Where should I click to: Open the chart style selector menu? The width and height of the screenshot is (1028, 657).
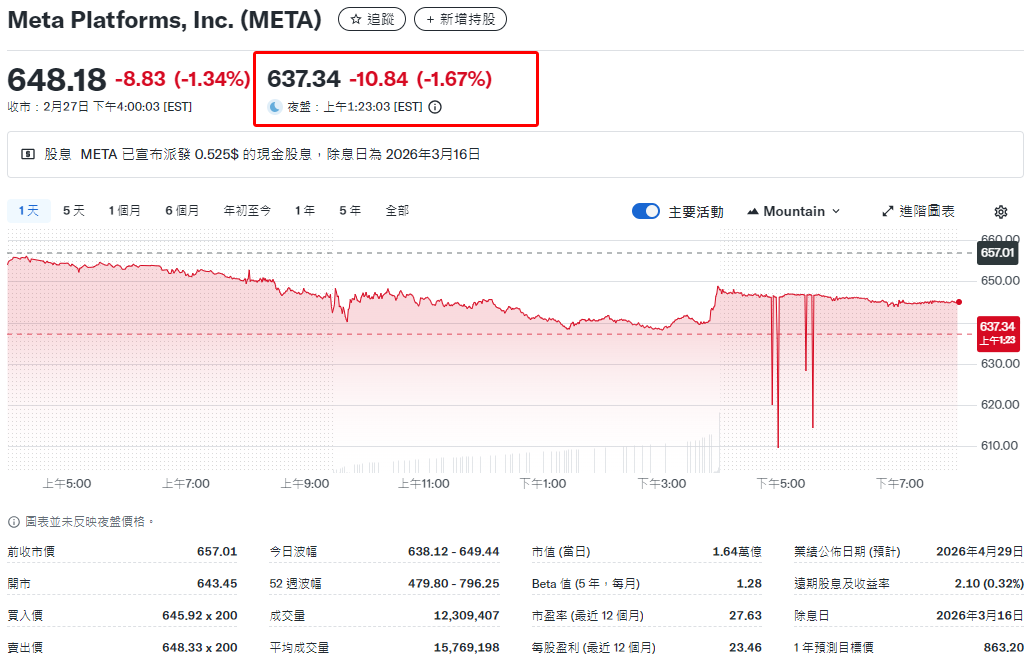793,211
